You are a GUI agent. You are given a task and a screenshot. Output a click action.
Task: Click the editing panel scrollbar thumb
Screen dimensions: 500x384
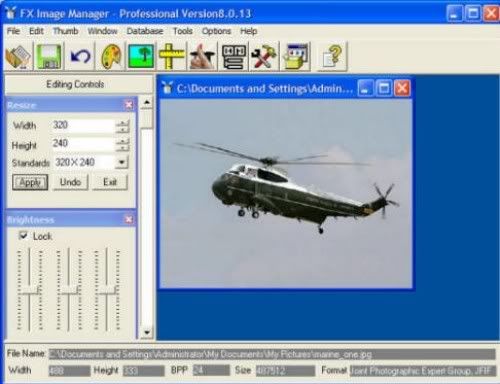click(147, 118)
